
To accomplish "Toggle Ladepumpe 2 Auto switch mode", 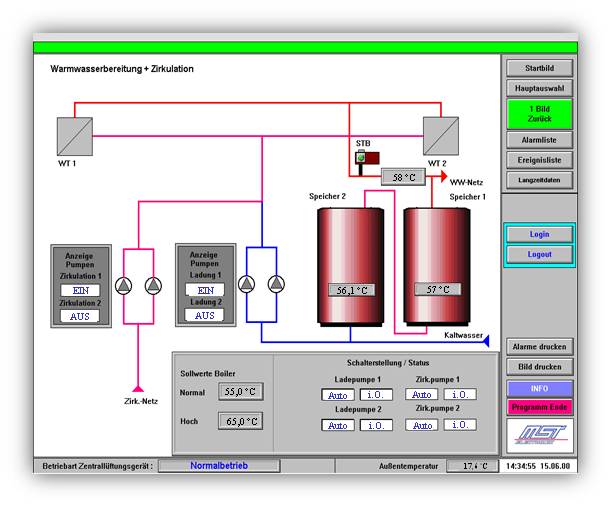I will tap(338, 425).
